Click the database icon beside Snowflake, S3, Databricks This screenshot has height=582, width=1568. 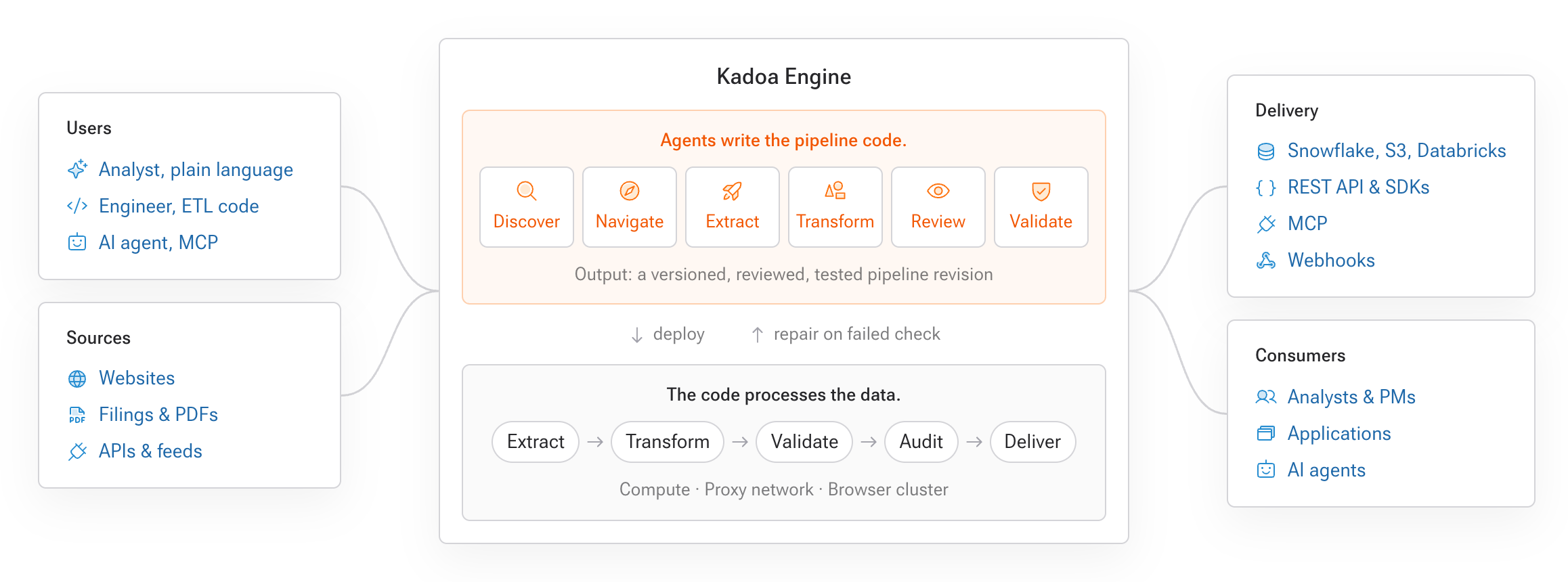1266,151
